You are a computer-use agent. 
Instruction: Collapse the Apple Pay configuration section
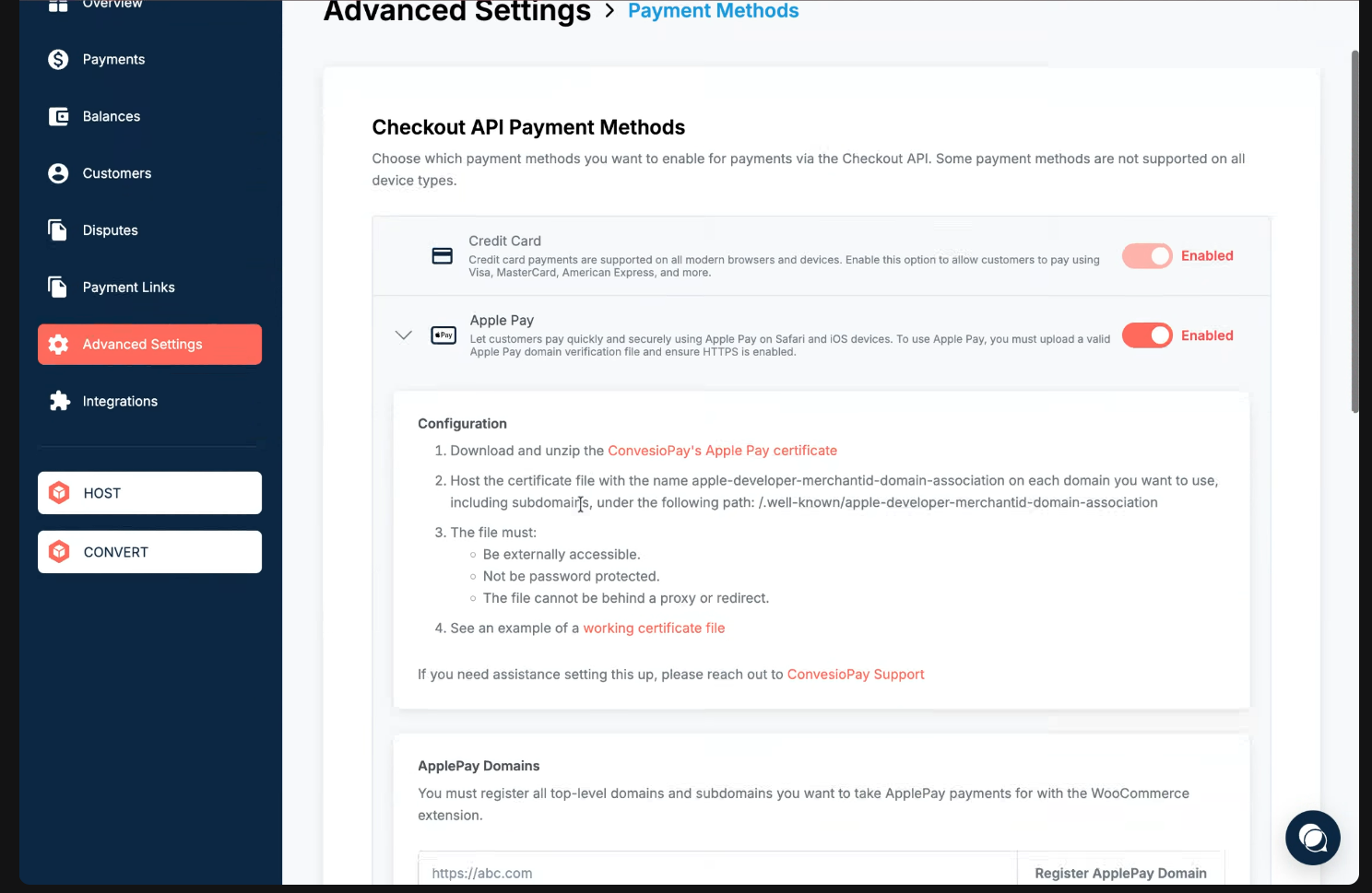coord(403,335)
